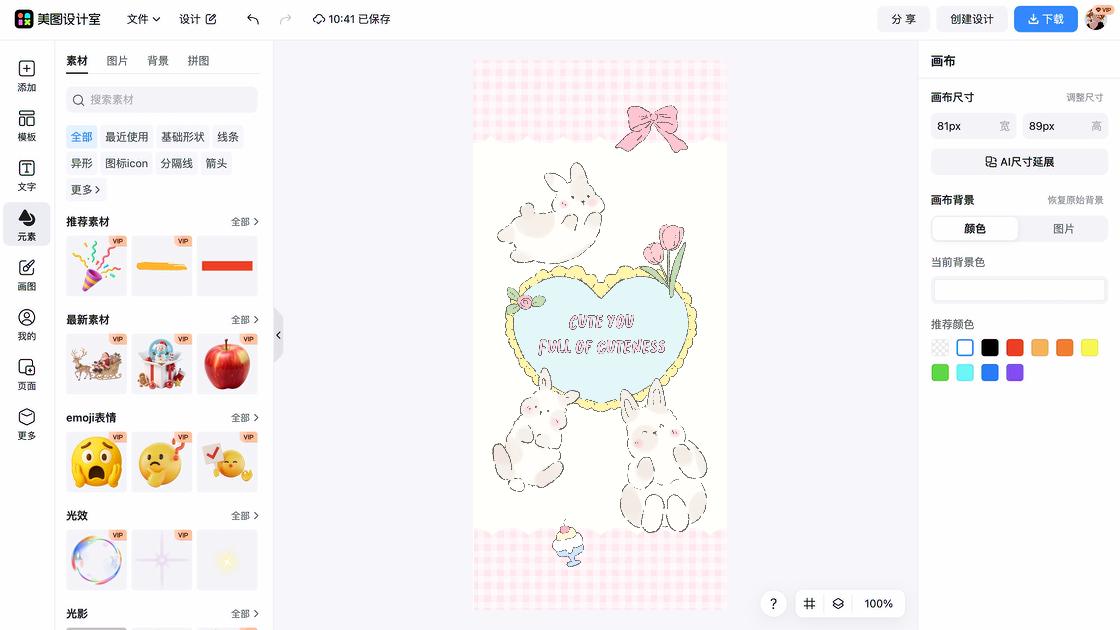This screenshot has height=630, width=1120.
Task: Open the 页面 pages panel icon
Action: 26,374
